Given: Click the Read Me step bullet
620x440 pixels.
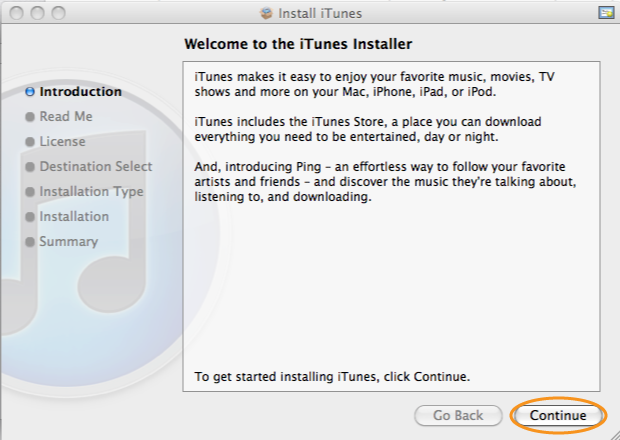Looking at the screenshot, I should (30, 117).
